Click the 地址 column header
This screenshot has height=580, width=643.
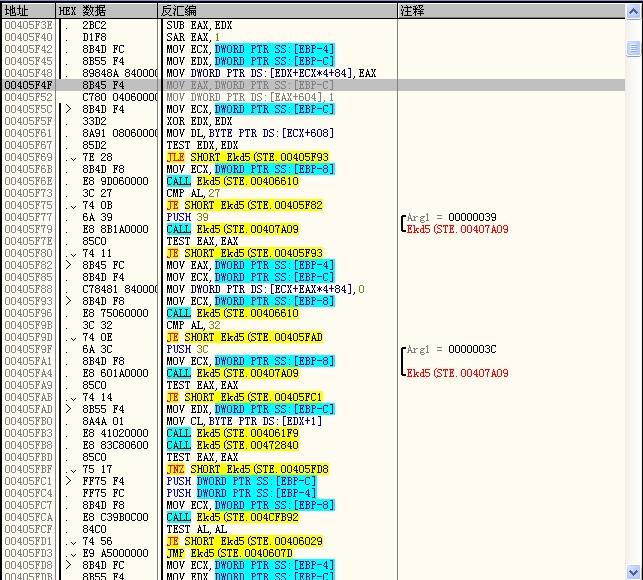17,9
